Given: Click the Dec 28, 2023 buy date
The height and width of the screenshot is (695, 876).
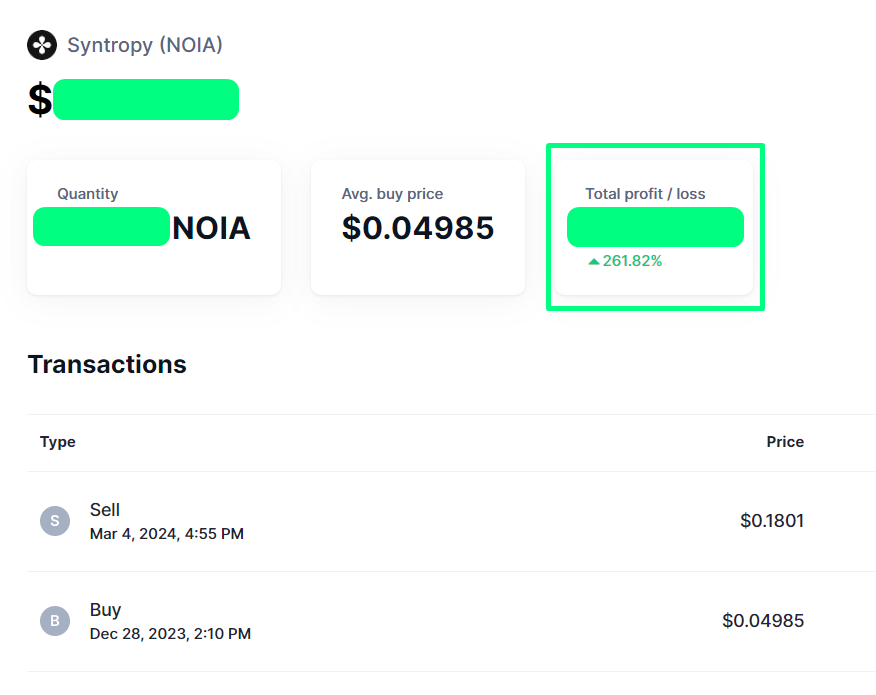Looking at the screenshot, I should 170,634.
